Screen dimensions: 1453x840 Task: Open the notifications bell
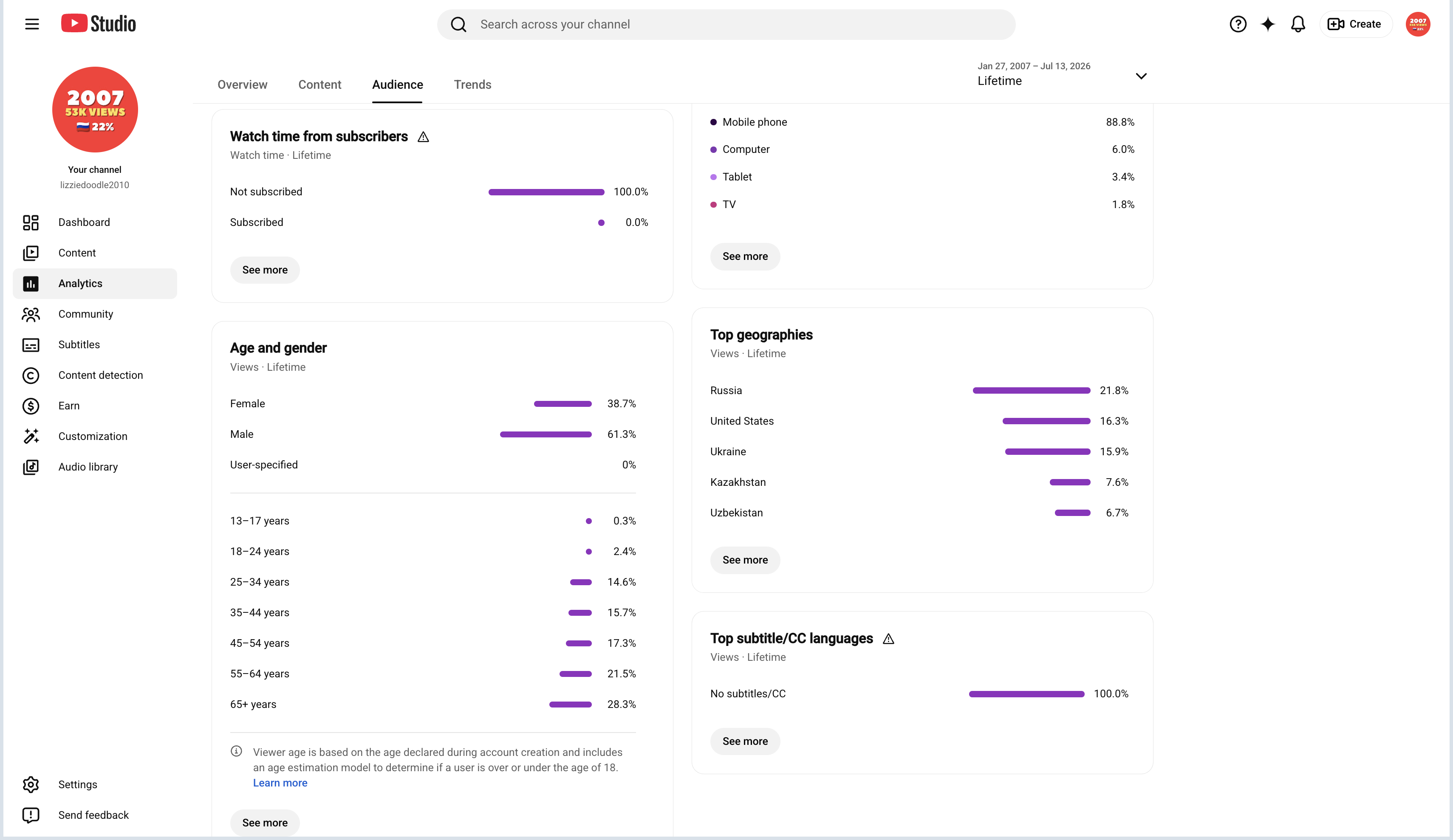coord(1298,24)
